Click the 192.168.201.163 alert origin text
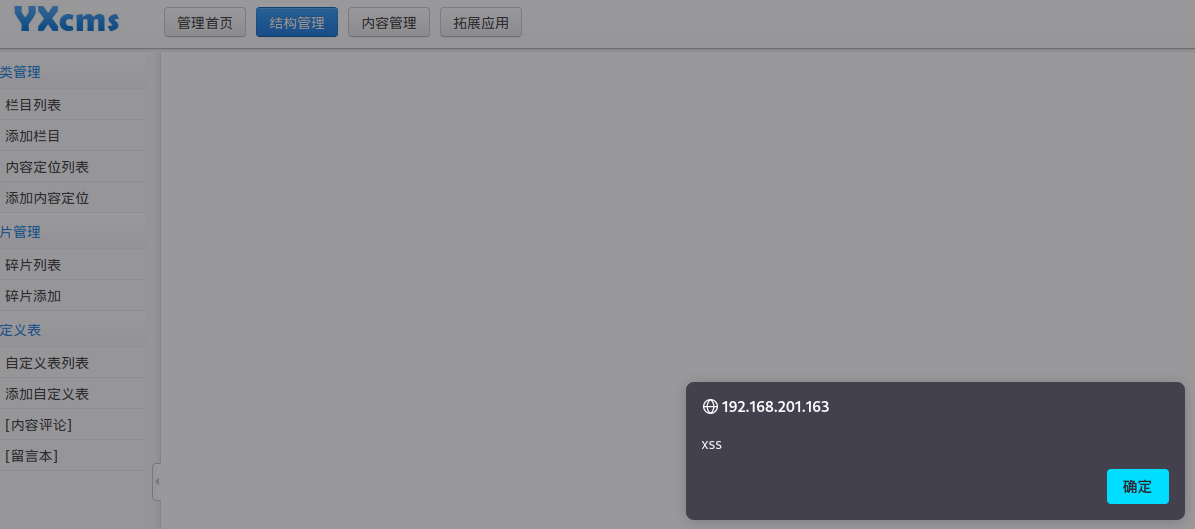Viewport: 1195px width, 529px height. click(775, 406)
